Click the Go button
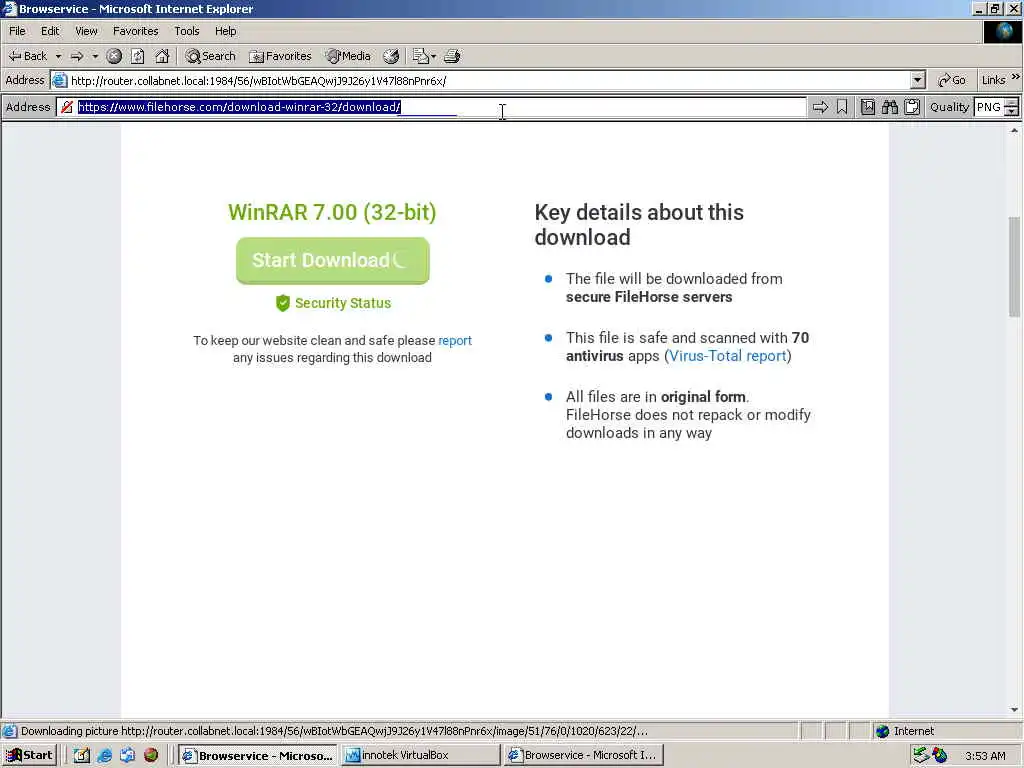 [x=952, y=80]
